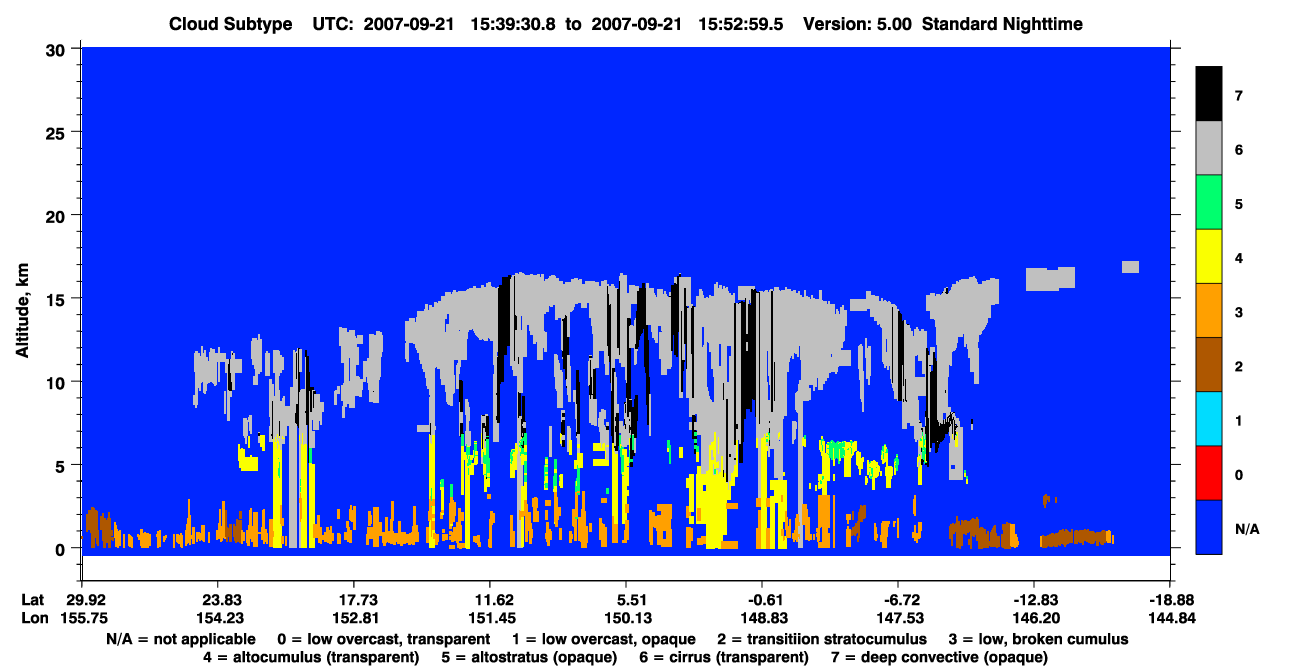1300x667 pixels.
Task: Click the colorbar label 'N/A'
Action: click(x=1246, y=528)
